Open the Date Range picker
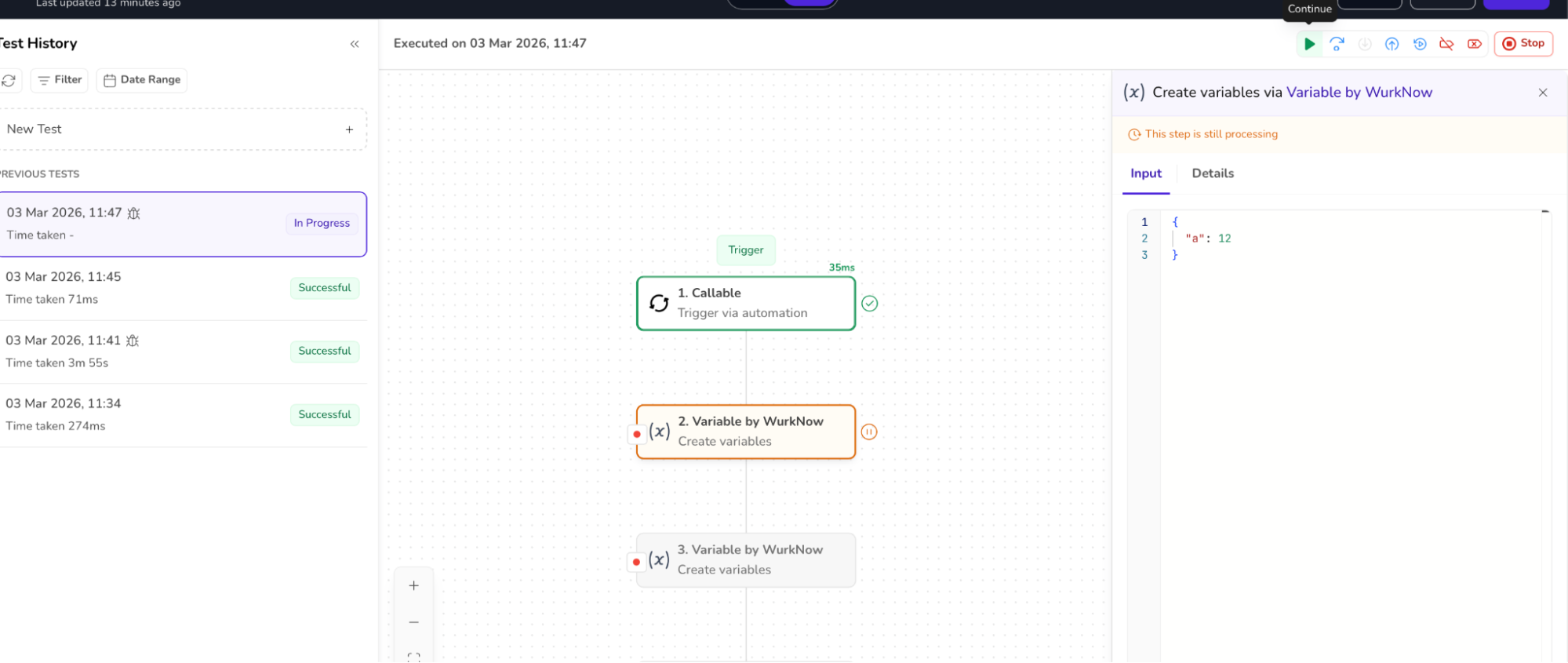 tap(142, 80)
